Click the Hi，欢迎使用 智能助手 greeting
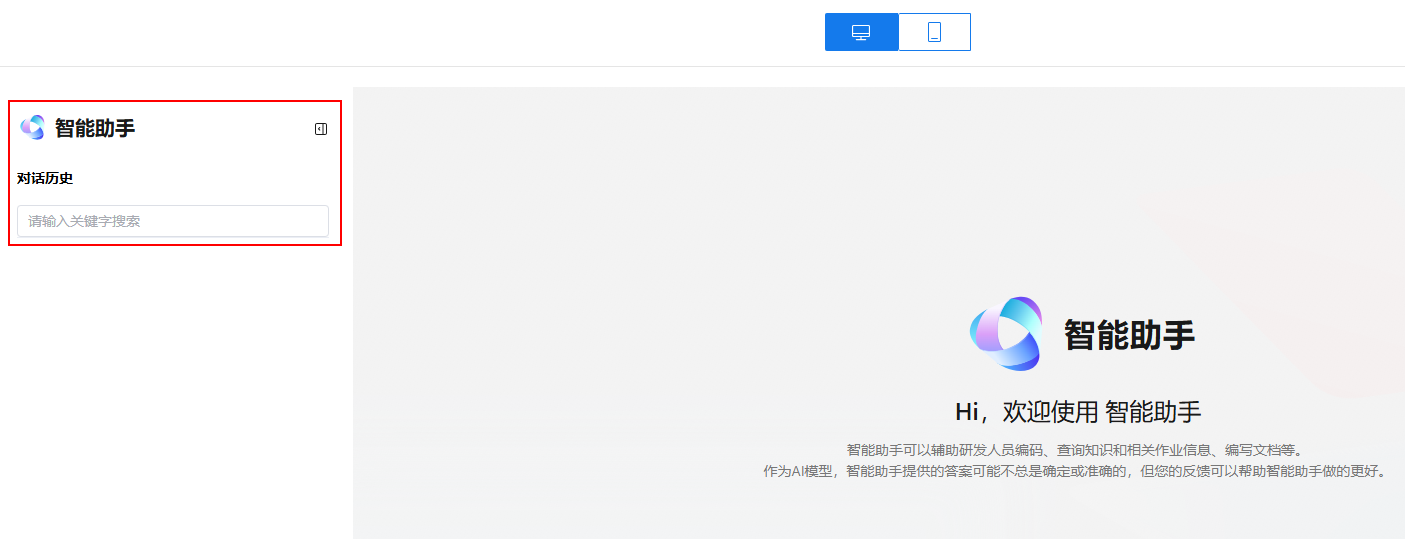Image resolution: width=1405 pixels, height=539 pixels. (x=1078, y=411)
